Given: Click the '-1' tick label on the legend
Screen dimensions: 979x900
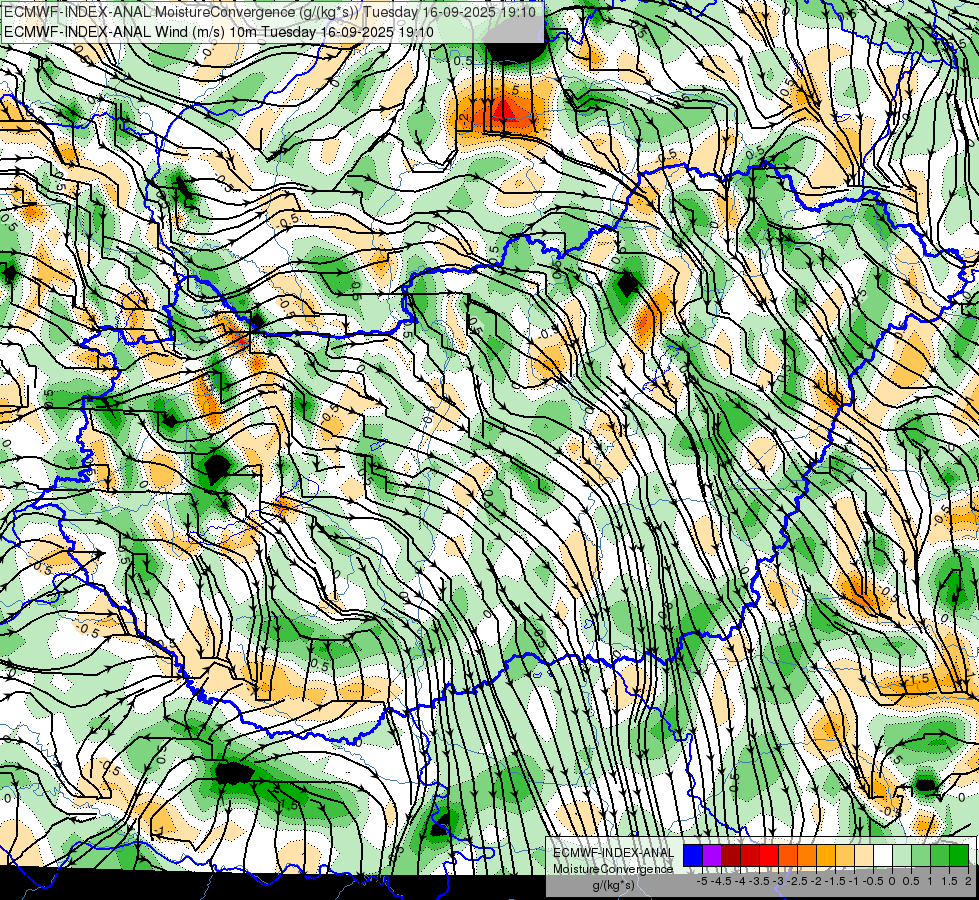Looking at the screenshot, I should (x=854, y=881).
